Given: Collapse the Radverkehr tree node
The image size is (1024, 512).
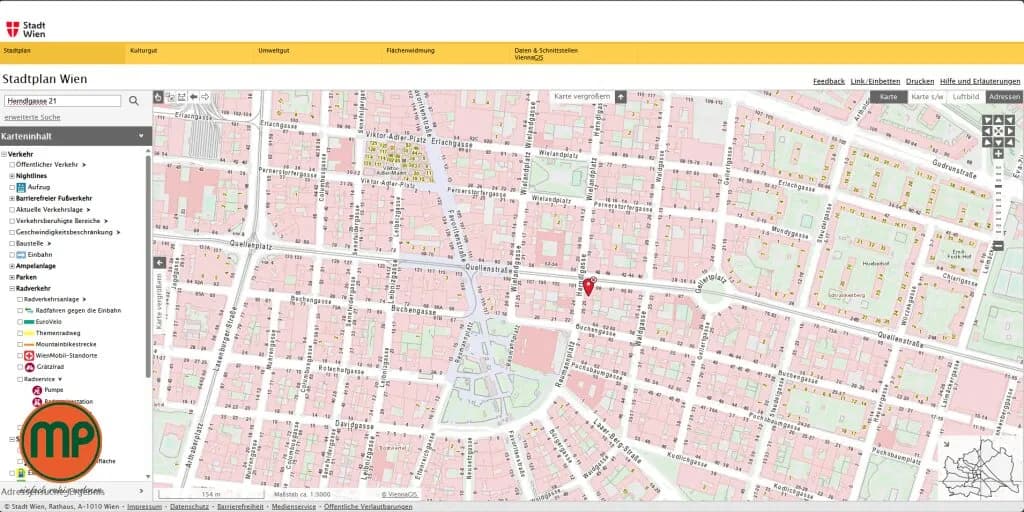Looking at the screenshot, I should coord(12,289).
